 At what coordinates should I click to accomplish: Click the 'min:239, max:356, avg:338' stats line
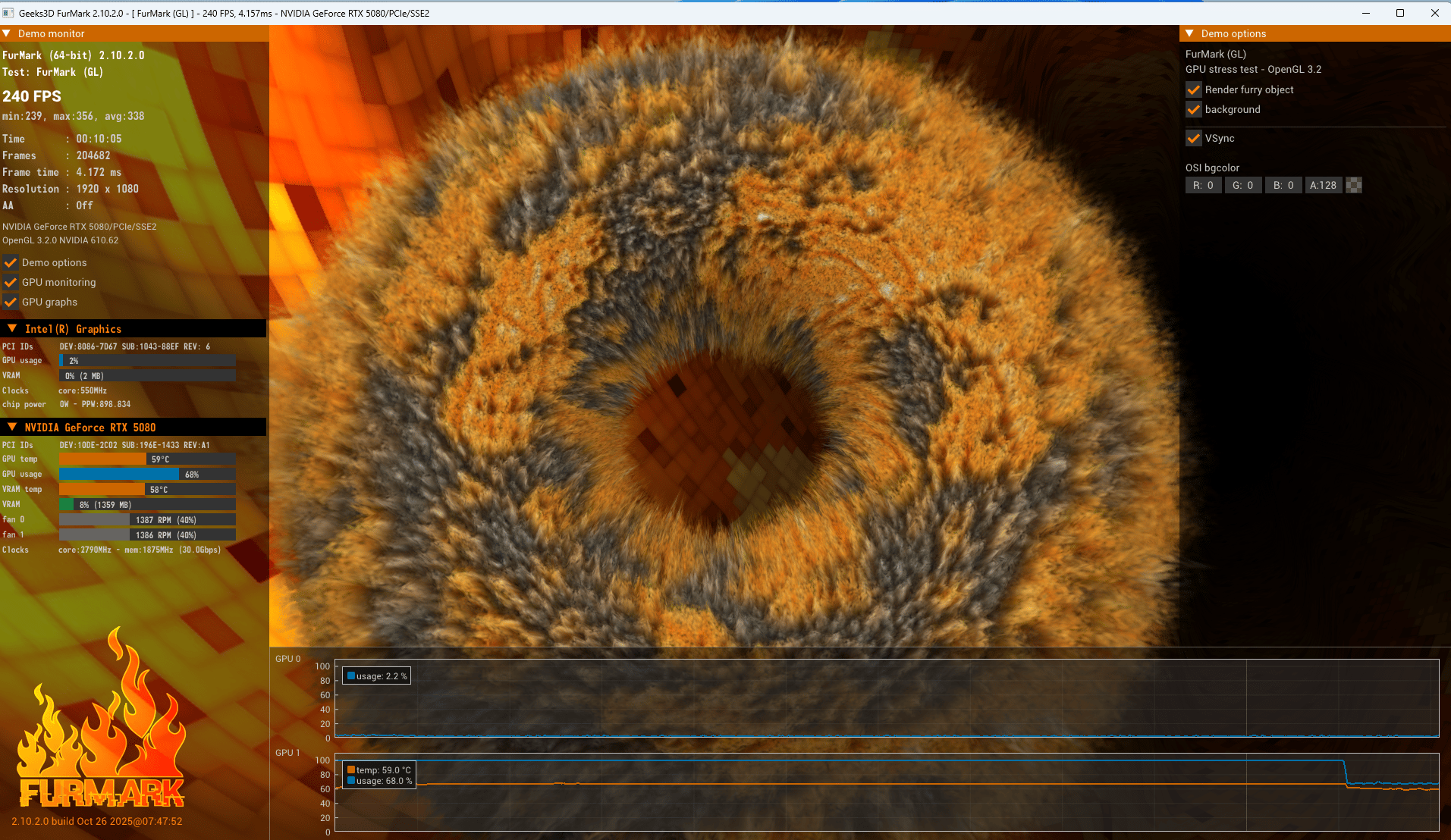(73, 116)
